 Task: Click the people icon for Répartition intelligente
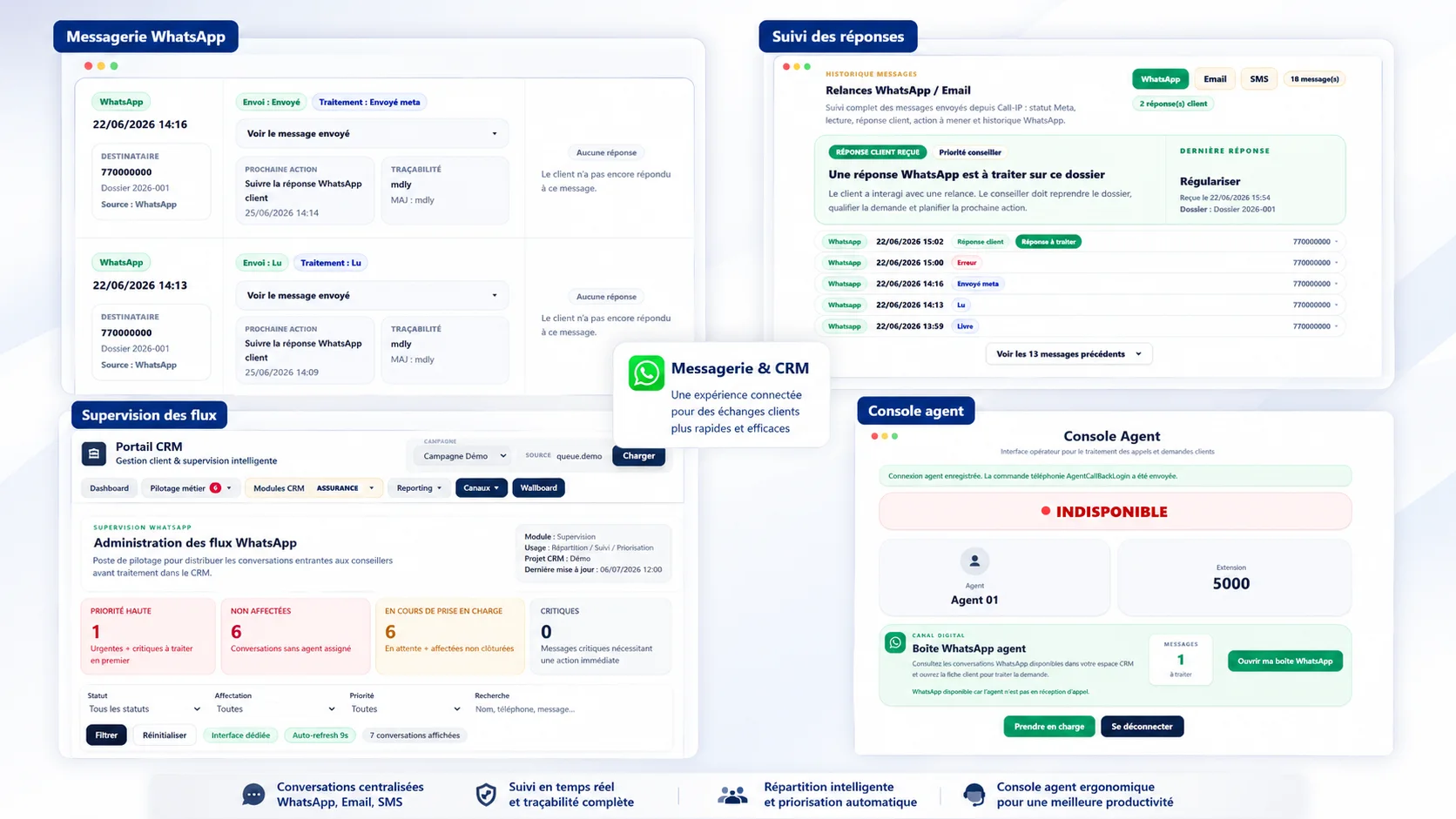[732, 795]
